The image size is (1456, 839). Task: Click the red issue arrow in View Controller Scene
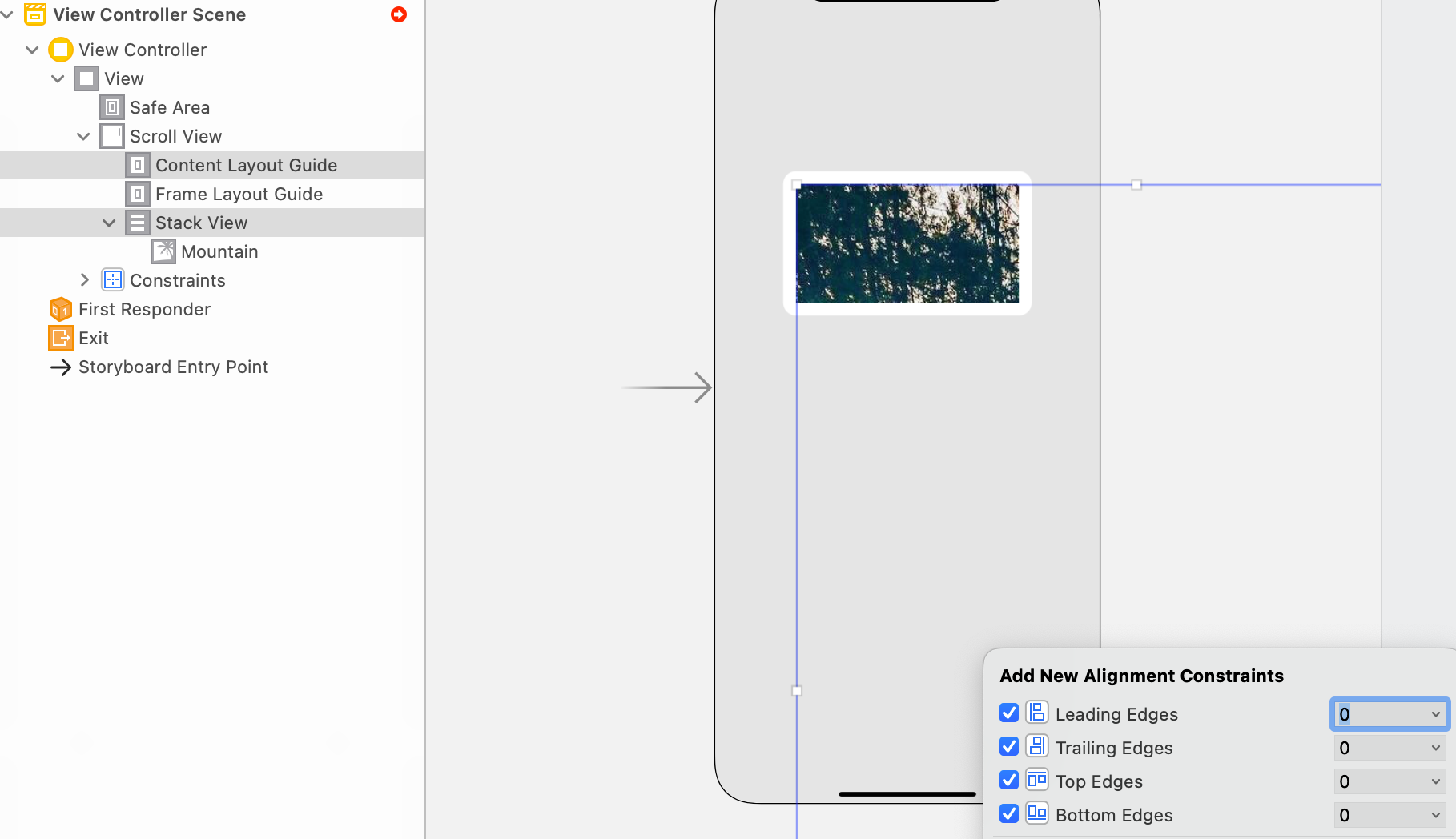point(398,14)
